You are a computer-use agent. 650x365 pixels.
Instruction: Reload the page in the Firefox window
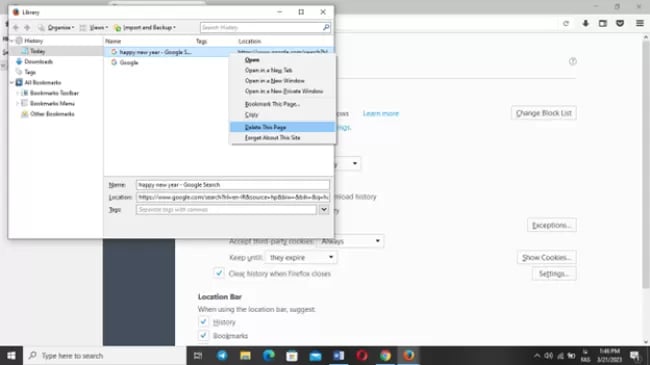click(x=566, y=24)
